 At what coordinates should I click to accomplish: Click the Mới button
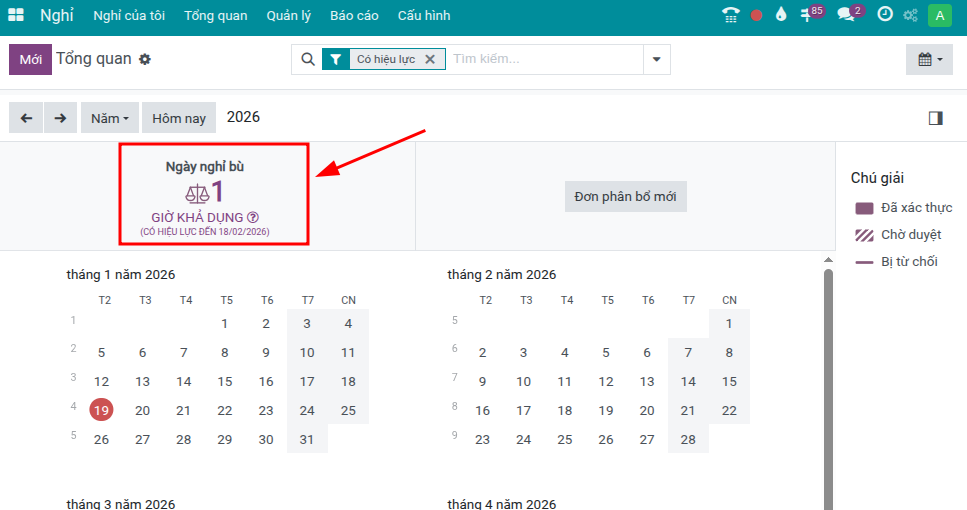point(30,60)
